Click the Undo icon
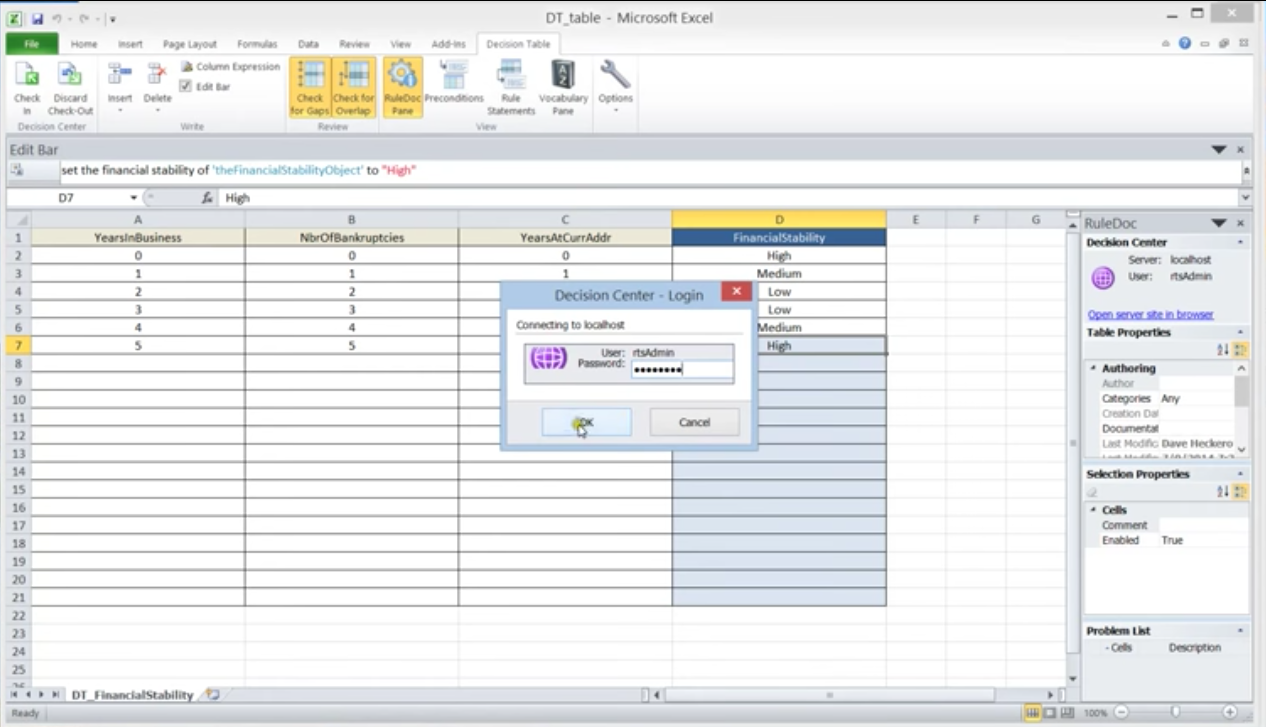Viewport: 1266px width, 727px height. tap(58, 19)
